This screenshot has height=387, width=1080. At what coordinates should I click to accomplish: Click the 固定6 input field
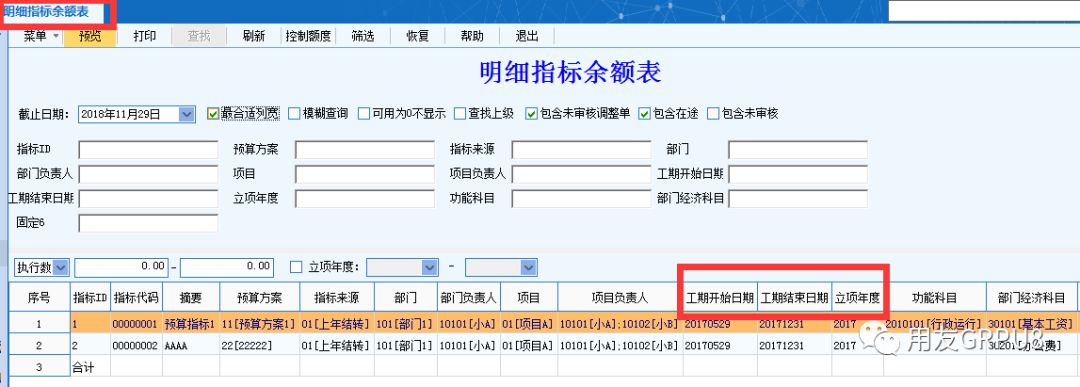point(148,223)
